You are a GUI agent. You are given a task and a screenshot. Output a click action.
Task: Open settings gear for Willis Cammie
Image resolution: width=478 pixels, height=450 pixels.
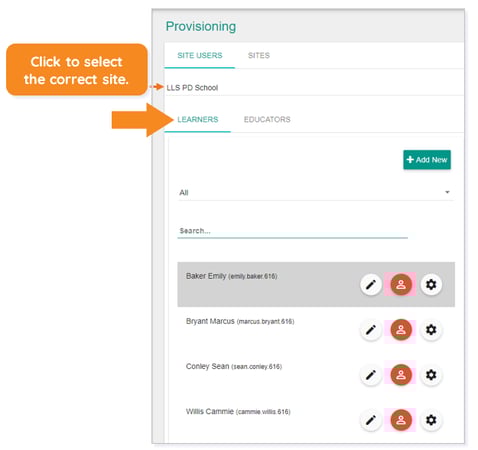[x=431, y=420]
